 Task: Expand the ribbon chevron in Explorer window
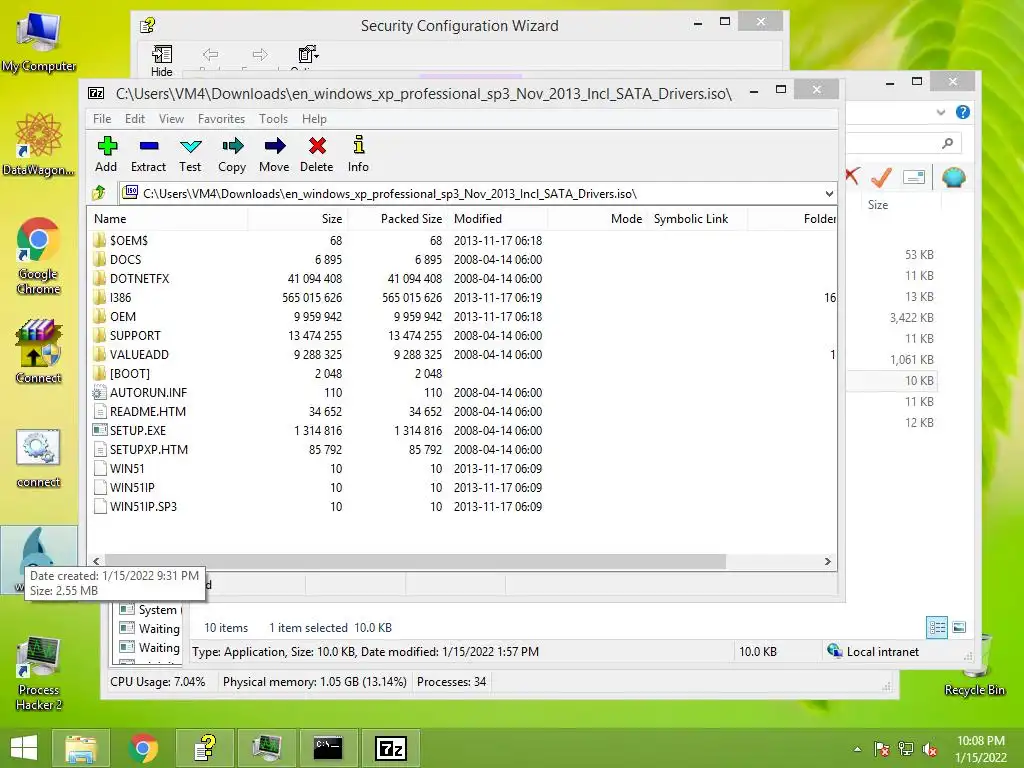click(x=940, y=112)
